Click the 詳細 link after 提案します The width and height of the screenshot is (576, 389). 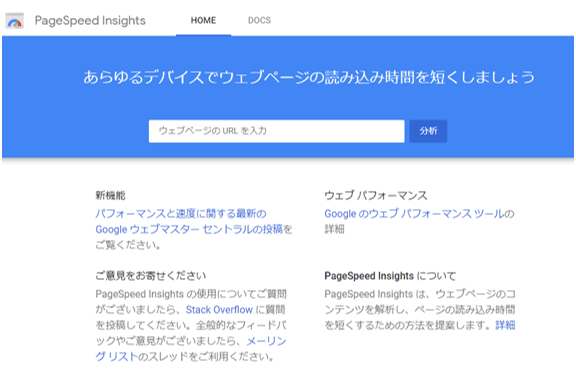(x=505, y=325)
